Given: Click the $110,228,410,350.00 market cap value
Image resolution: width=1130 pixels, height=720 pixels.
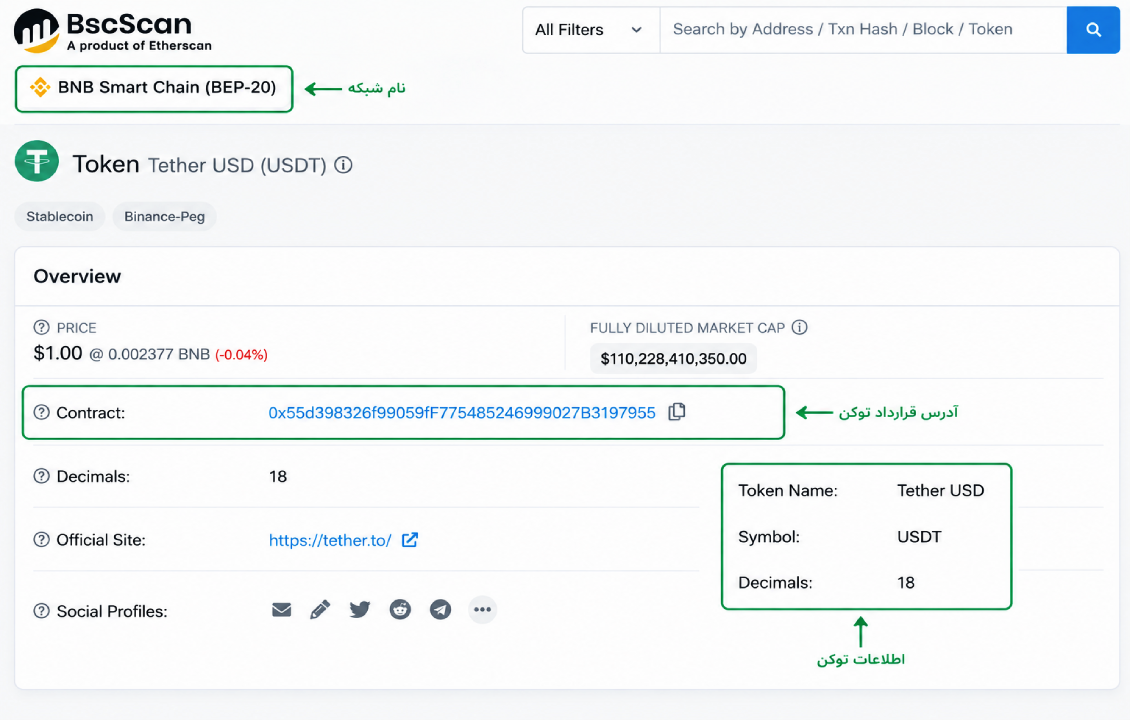Looking at the screenshot, I should pyautogui.click(x=673, y=358).
